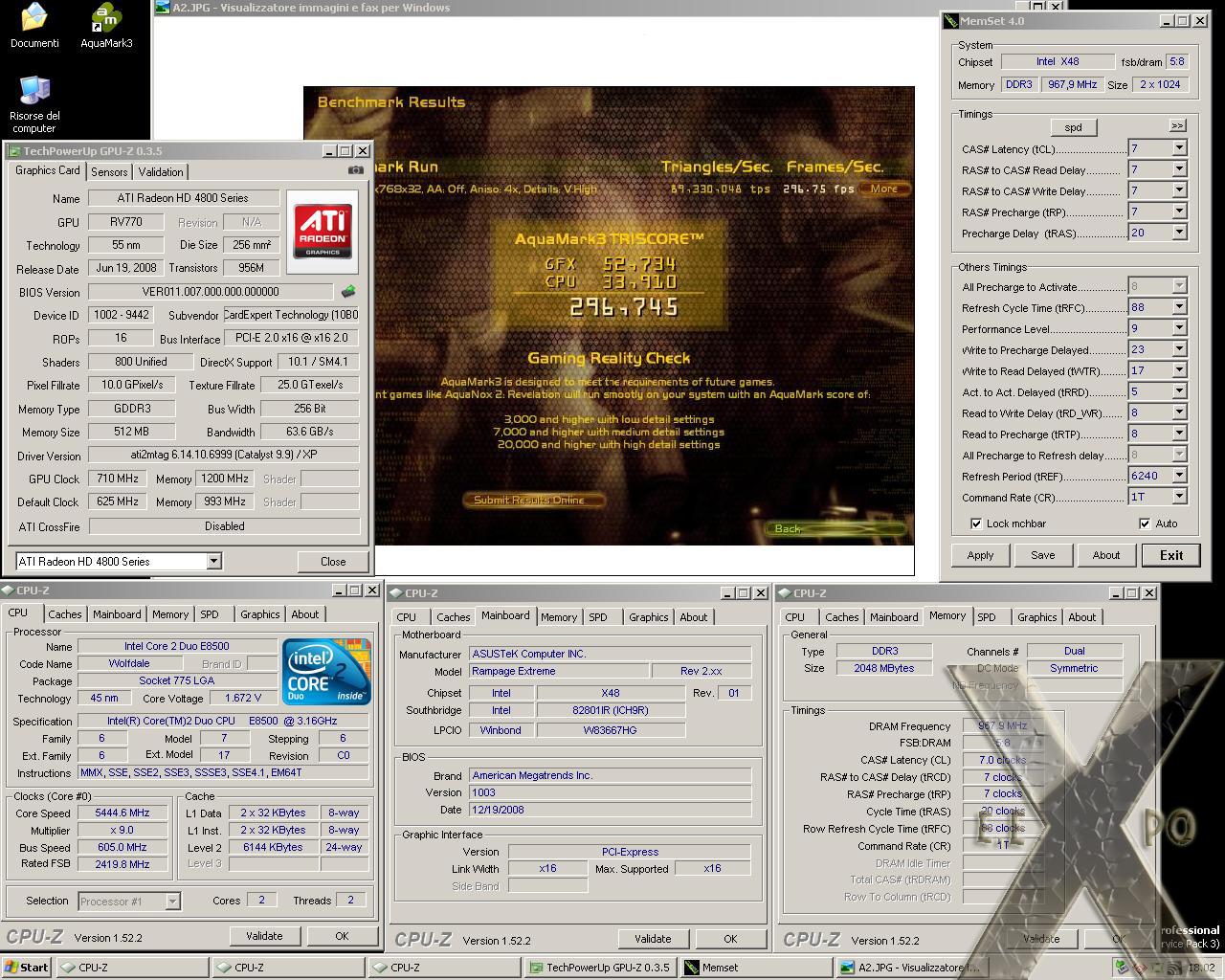Click the GPU-Z BIOS save icon
Screen dimensions: 1225x980
[x=348, y=291]
